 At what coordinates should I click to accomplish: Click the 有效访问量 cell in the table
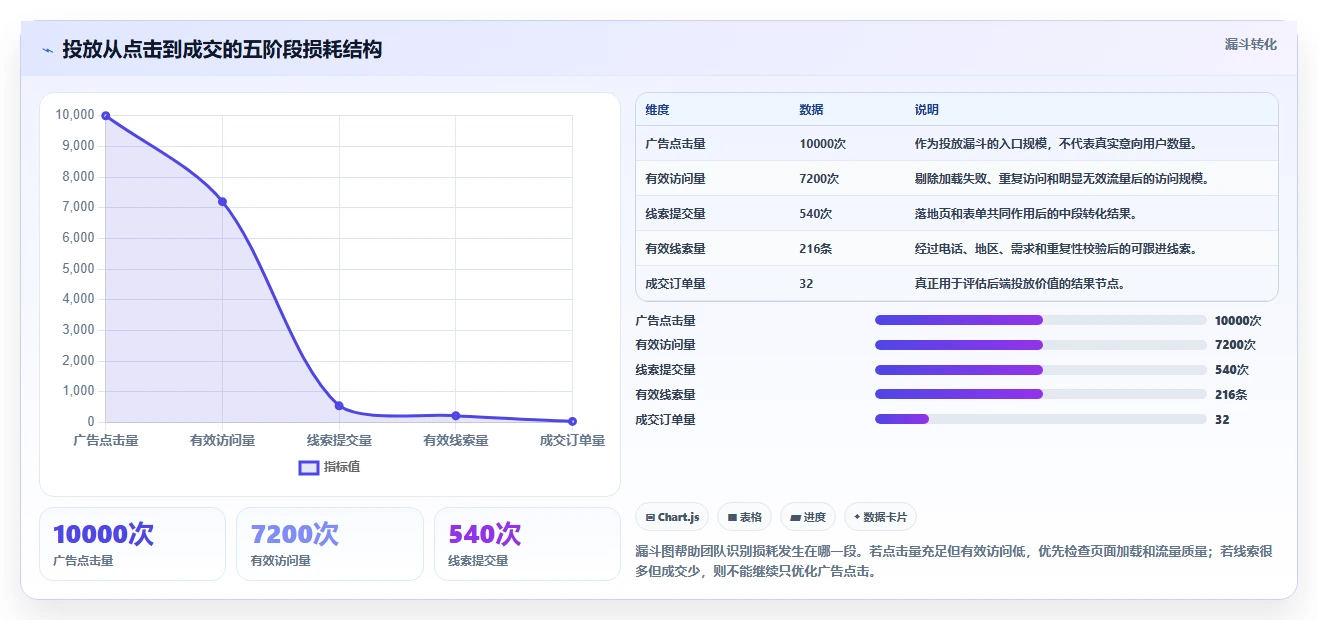(x=675, y=179)
